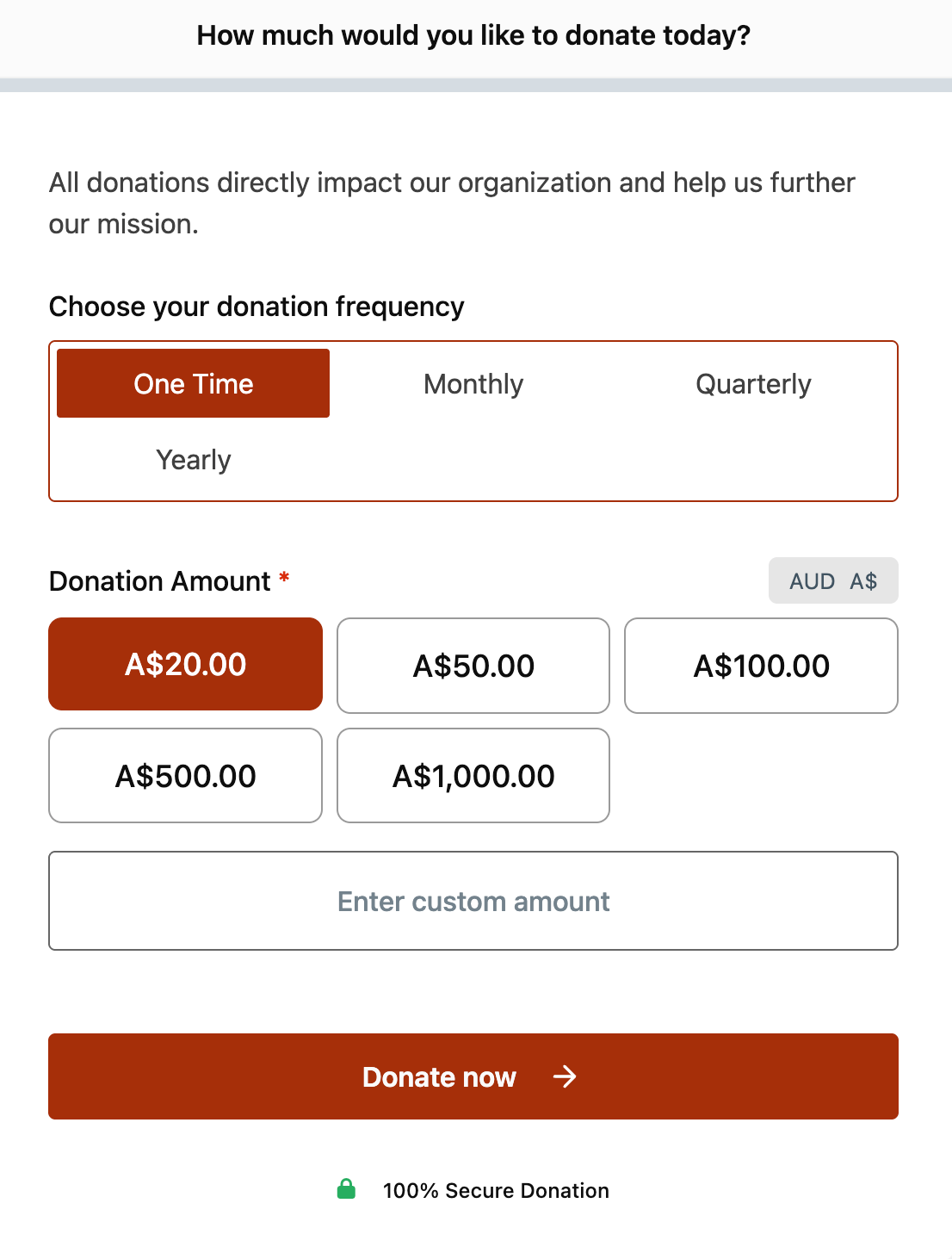
Task: Select the A$20.00 donation amount
Action: click(185, 664)
